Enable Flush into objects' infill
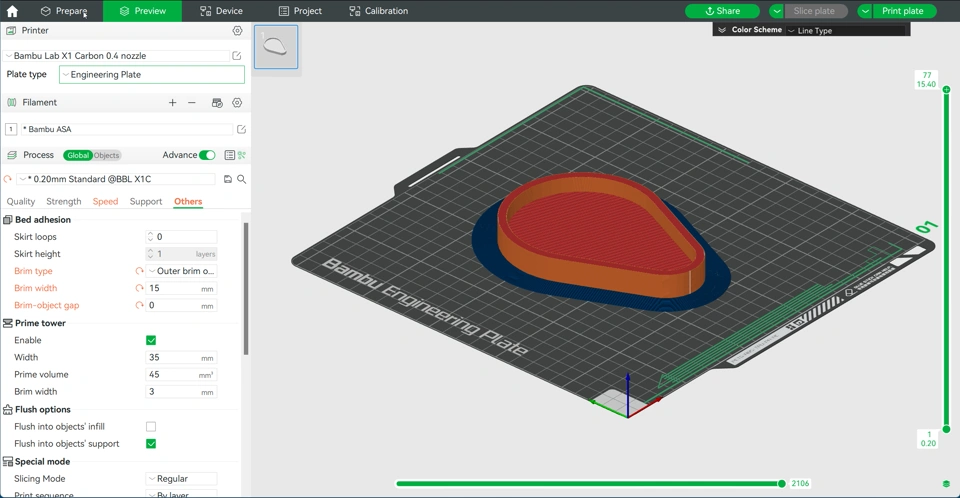The width and height of the screenshot is (960, 498). pyautogui.click(x=151, y=427)
